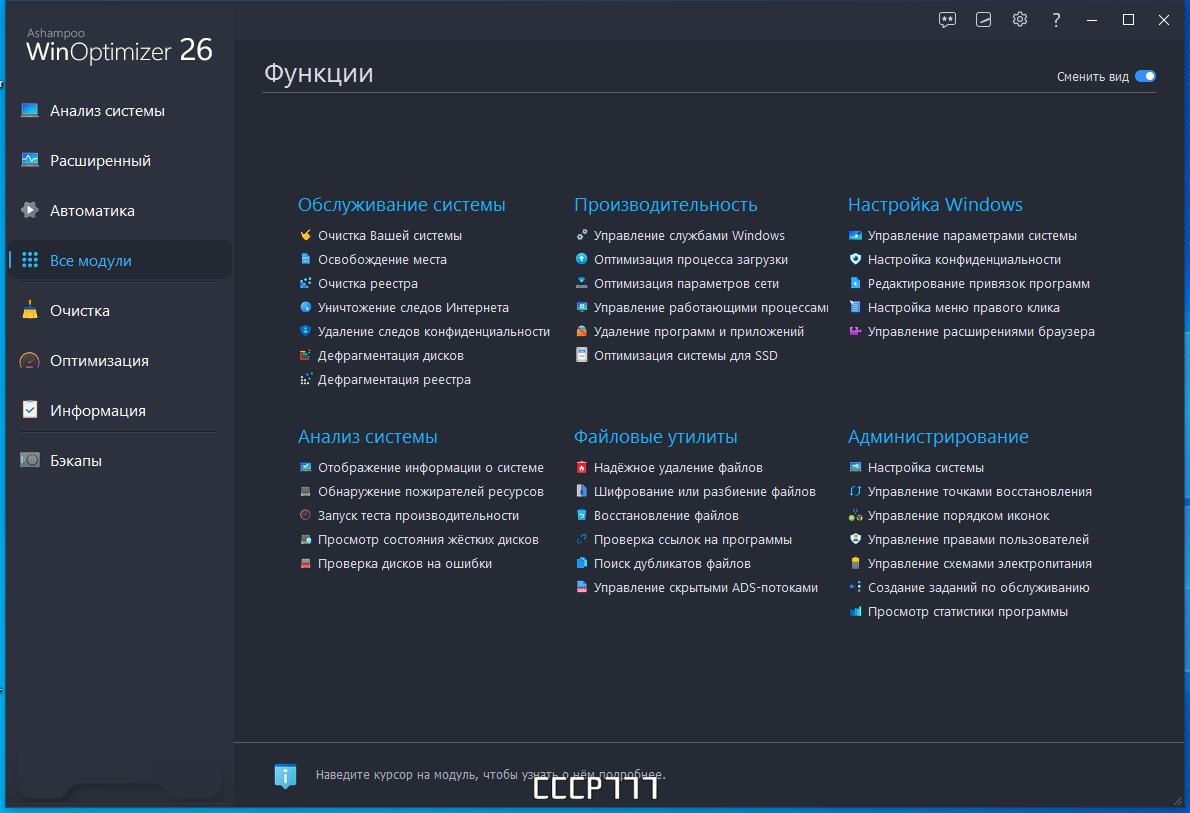Click the Все модули grid icon

pyautogui.click(x=30, y=260)
